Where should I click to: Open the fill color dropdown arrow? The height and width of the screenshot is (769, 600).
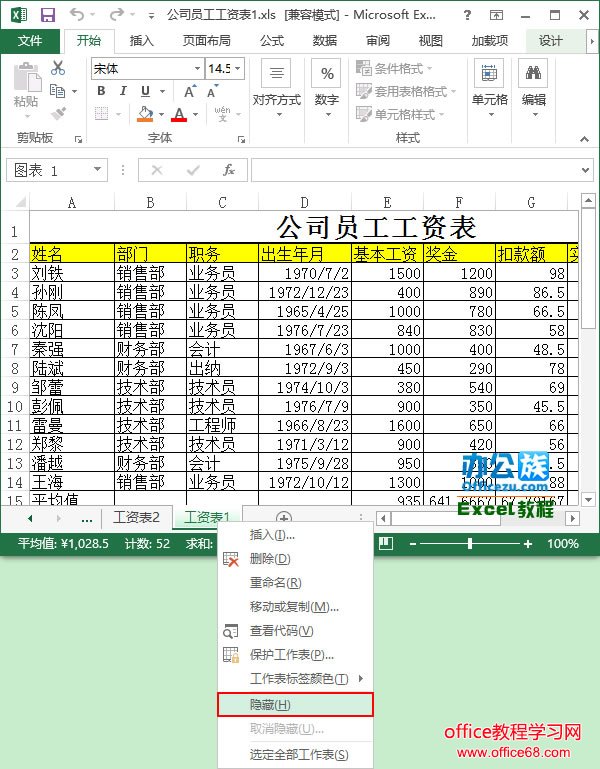pos(161,114)
